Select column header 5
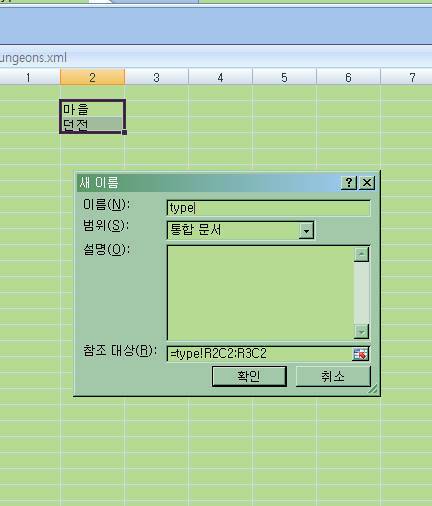Screen dimensions: 432x506 [284, 77]
